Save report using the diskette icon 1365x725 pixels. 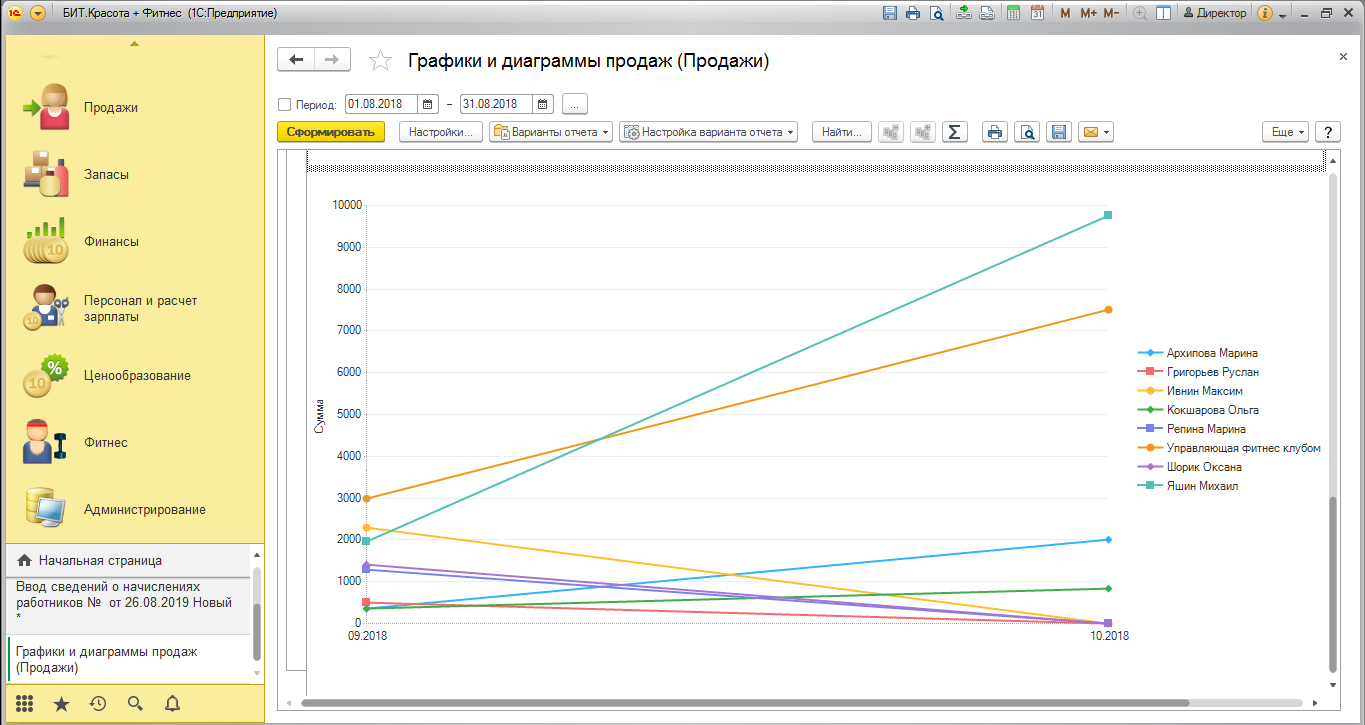(1059, 132)
